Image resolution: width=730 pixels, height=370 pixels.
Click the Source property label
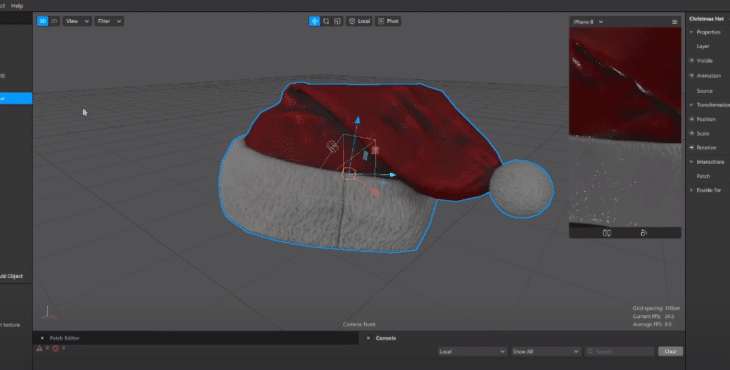(704, 91)
